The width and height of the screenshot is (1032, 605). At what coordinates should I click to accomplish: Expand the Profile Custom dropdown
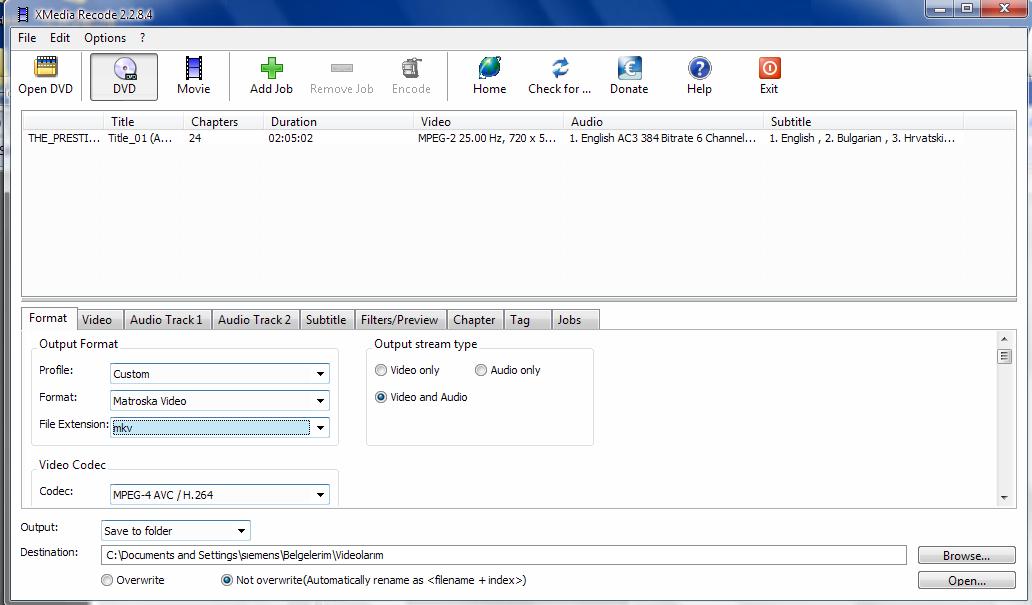click(320, 374)
